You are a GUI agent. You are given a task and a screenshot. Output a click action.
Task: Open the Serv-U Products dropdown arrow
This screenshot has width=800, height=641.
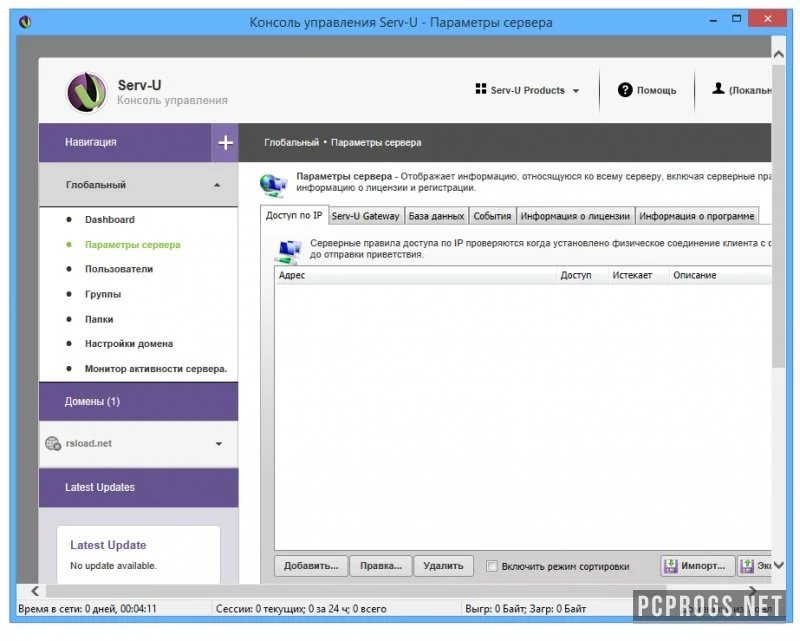click(576, 91)
